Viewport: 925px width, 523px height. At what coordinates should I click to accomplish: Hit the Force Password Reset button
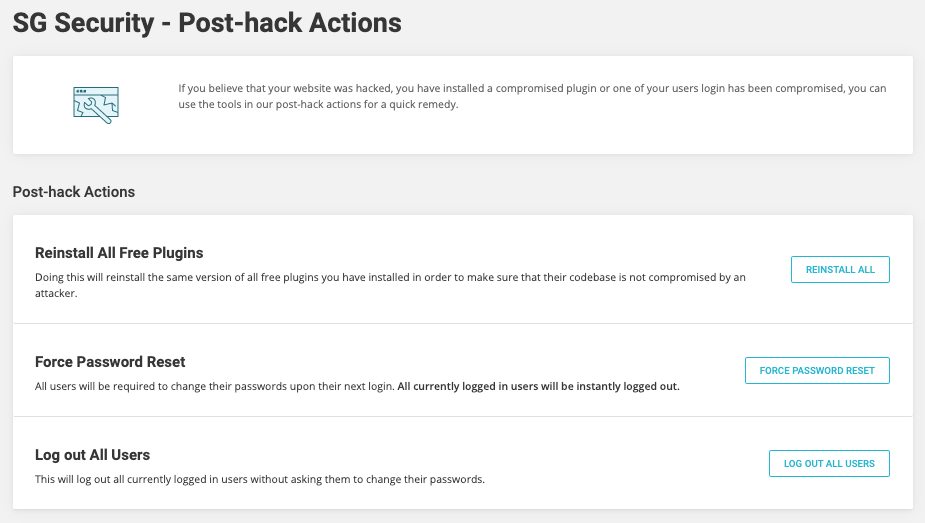point(817,370)
